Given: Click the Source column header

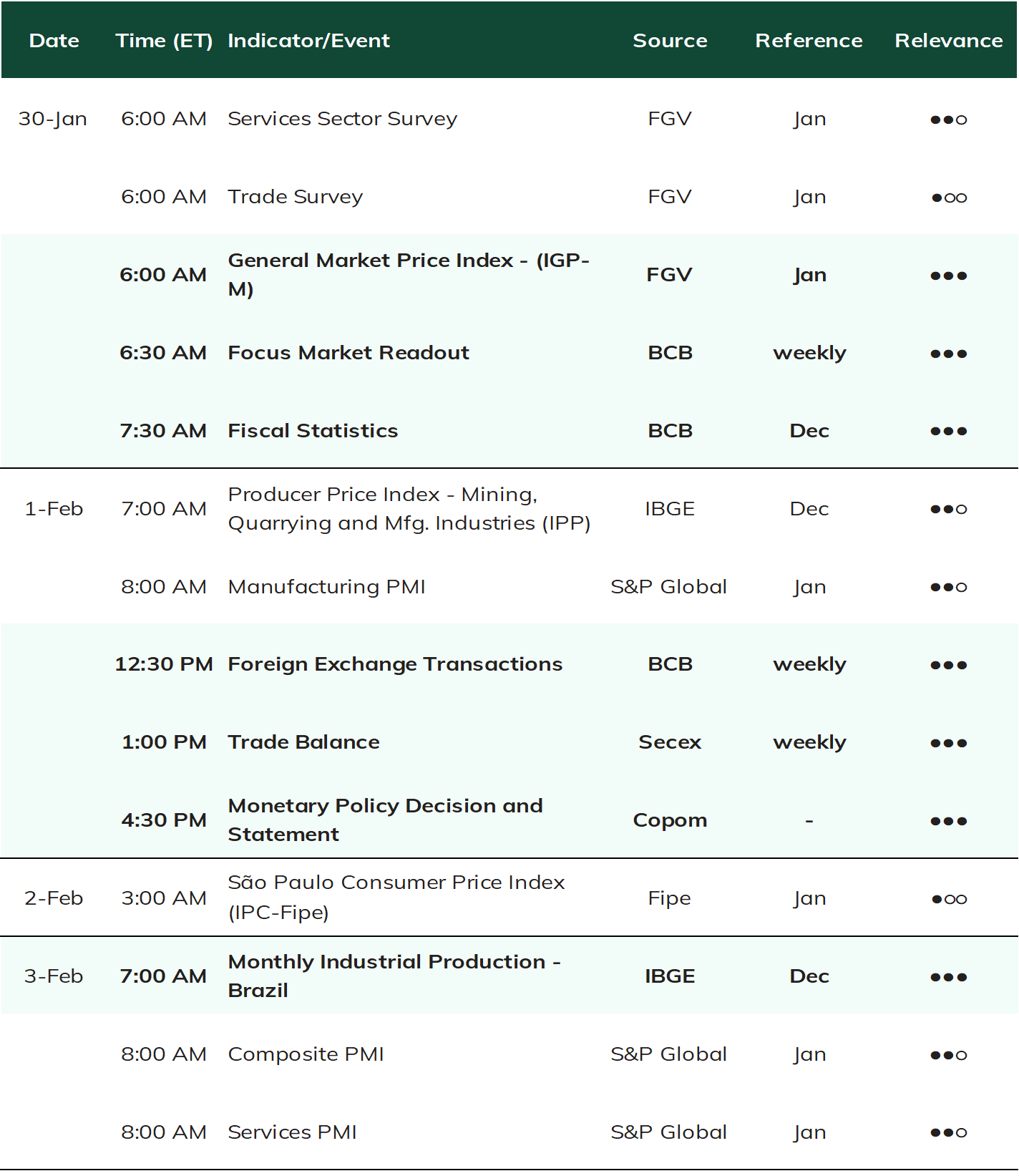Looking at the screenshot, I should [670, 41].
